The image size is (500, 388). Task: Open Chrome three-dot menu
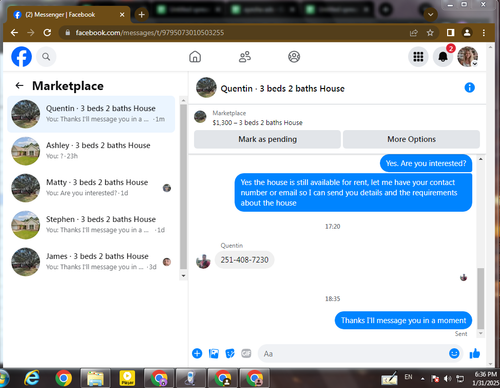point(484,33)
